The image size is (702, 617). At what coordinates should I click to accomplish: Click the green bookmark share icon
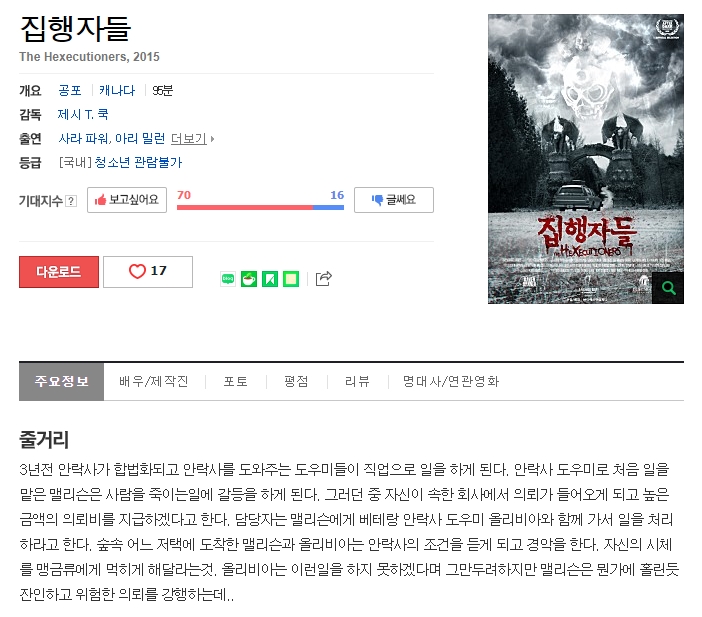[x=270, y=279]
